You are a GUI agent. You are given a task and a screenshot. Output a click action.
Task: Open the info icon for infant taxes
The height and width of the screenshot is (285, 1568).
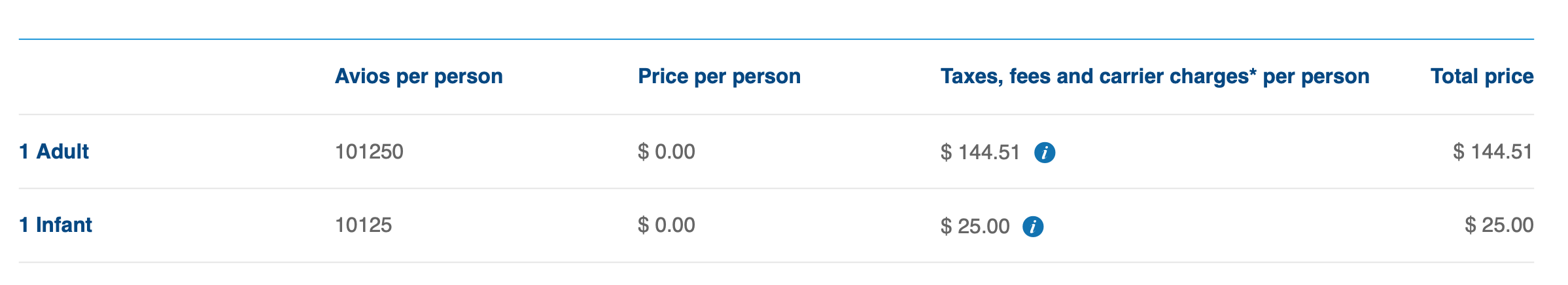[x=1033, y=227]
